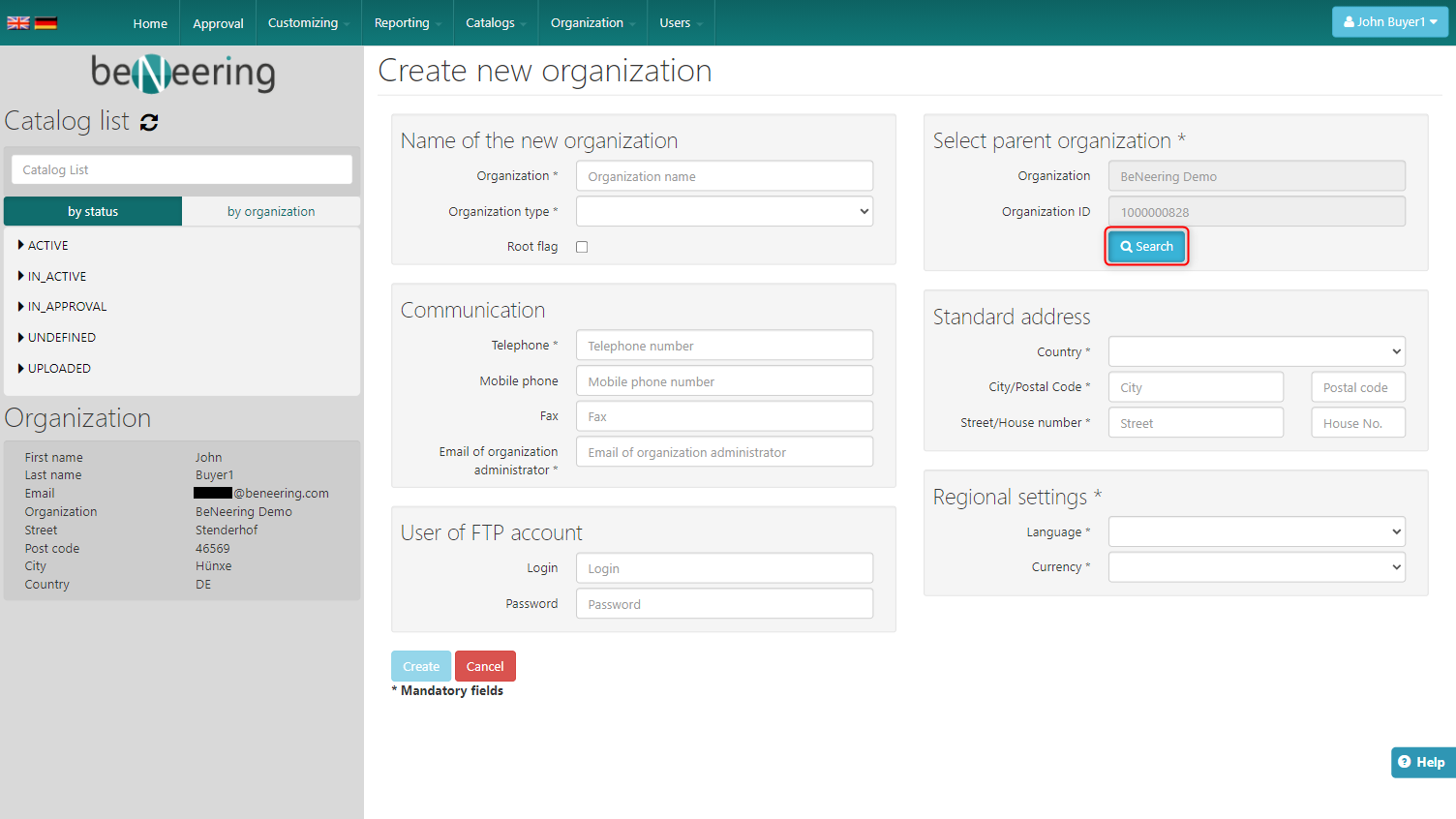The image size is (1456, 819).
Task: Click the beNeering logo
Action: coord(183,73)
